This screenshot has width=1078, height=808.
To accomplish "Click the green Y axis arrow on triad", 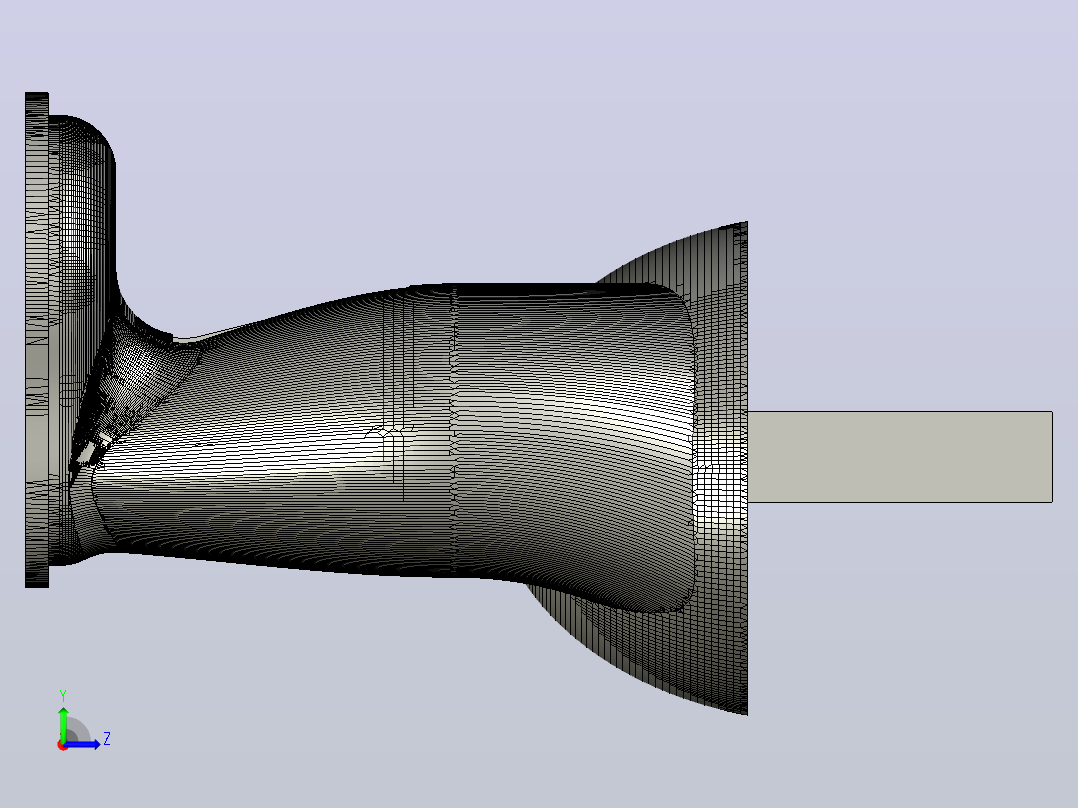I will tap(63, 723).
